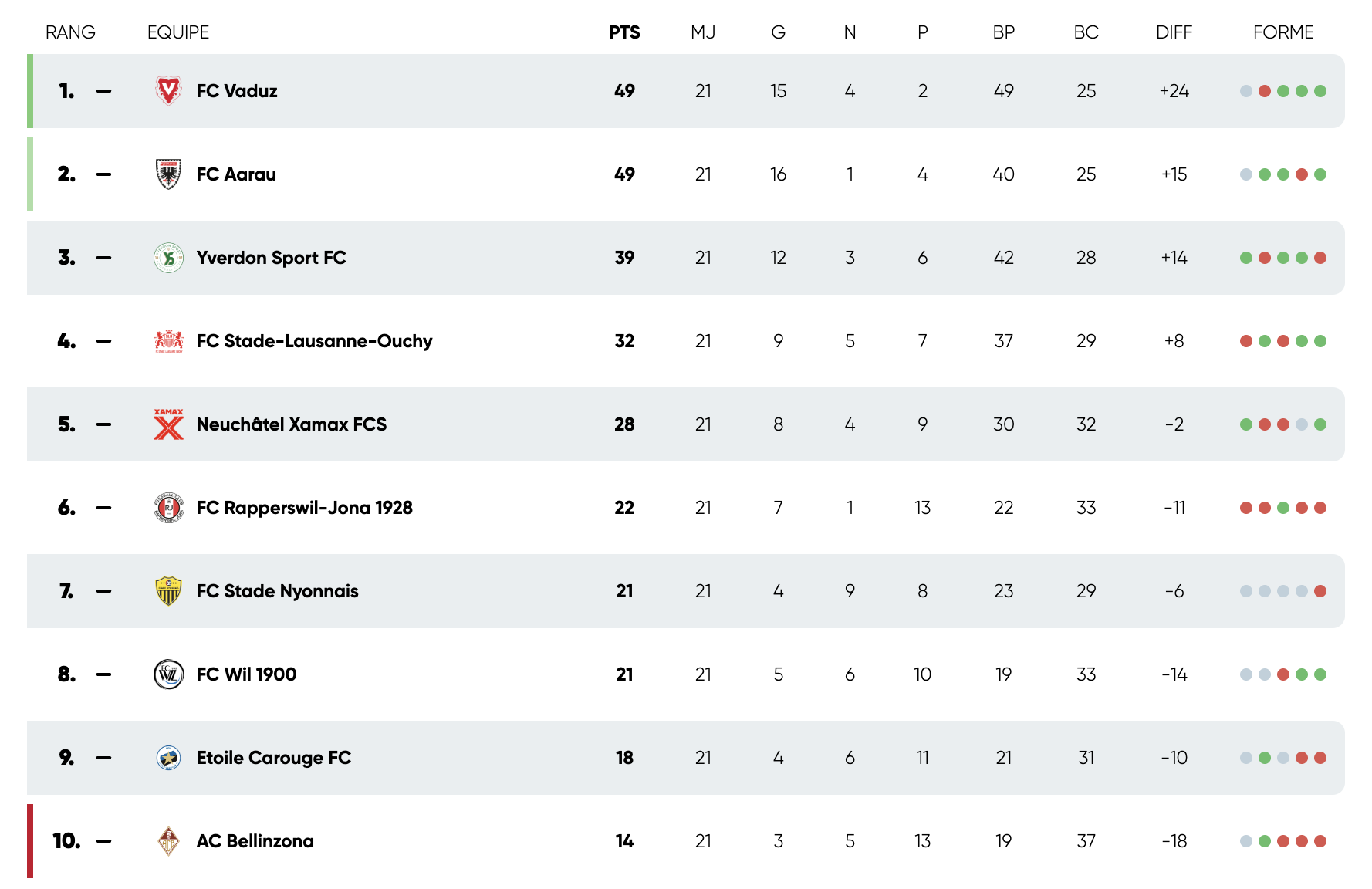This screenshot has width=1372, height=889.
Task: Click the FC Rapperswil-Jona 1928 badge
Action: click(168, 508)
